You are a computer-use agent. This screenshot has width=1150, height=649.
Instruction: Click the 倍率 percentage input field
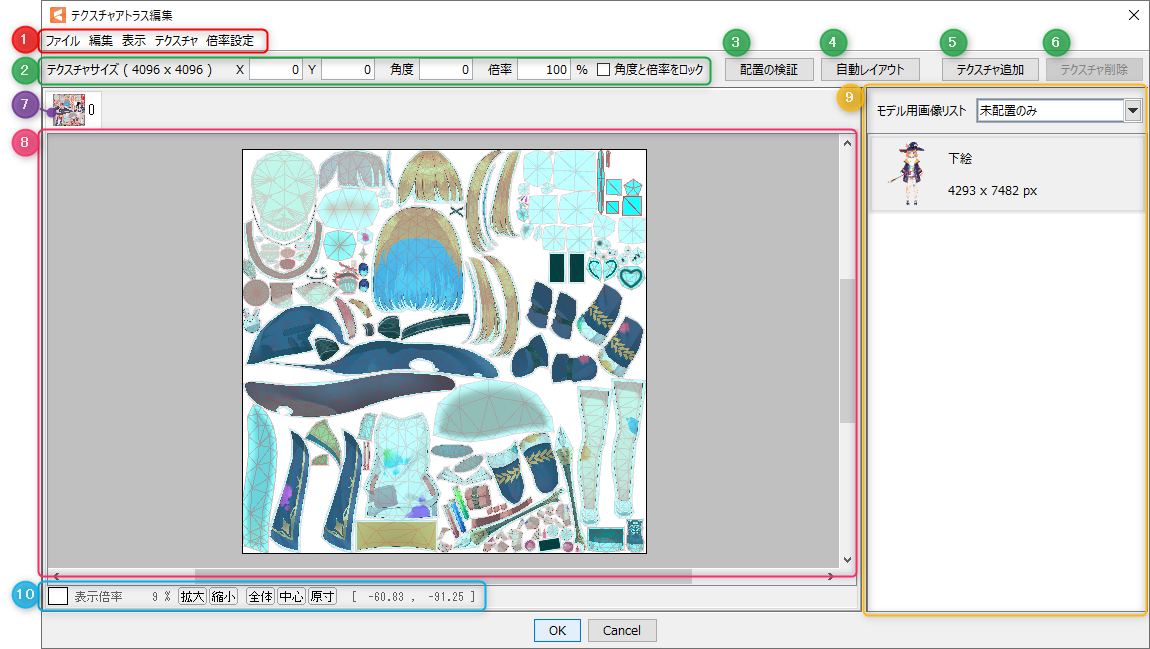(543, 70)
